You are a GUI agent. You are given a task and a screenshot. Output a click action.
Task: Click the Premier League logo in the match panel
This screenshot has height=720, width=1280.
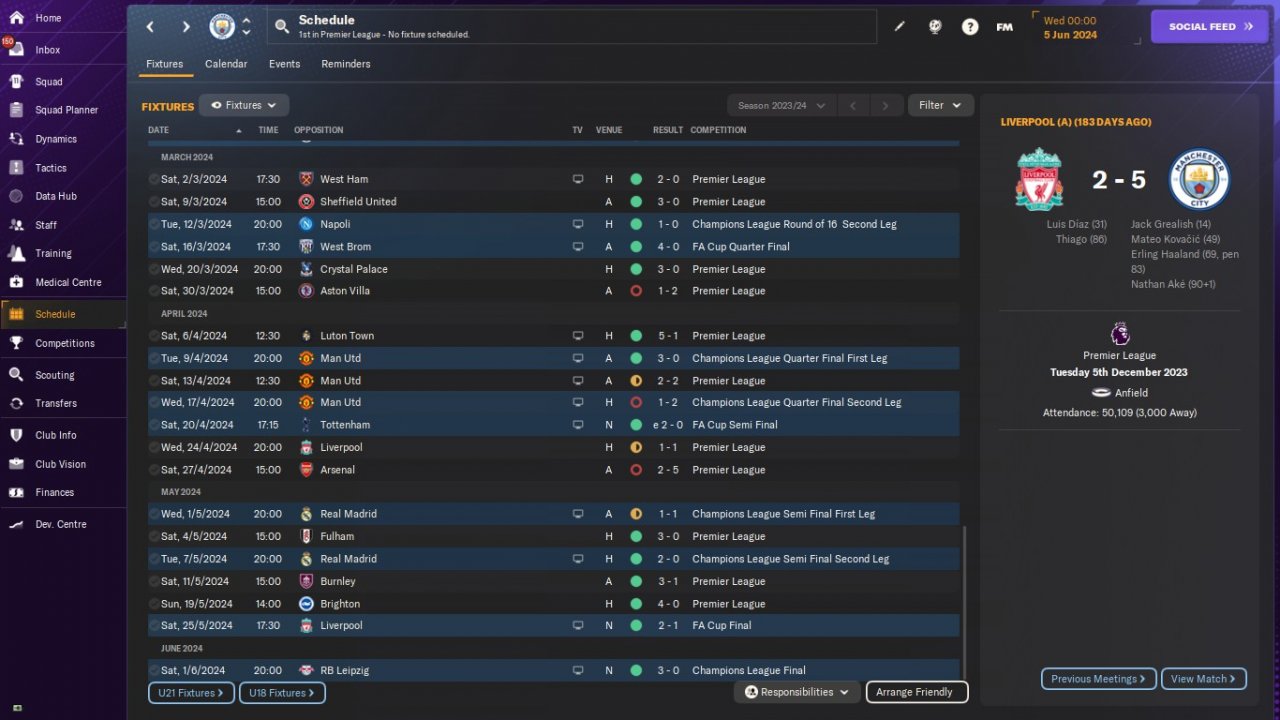click(1120, 334)
